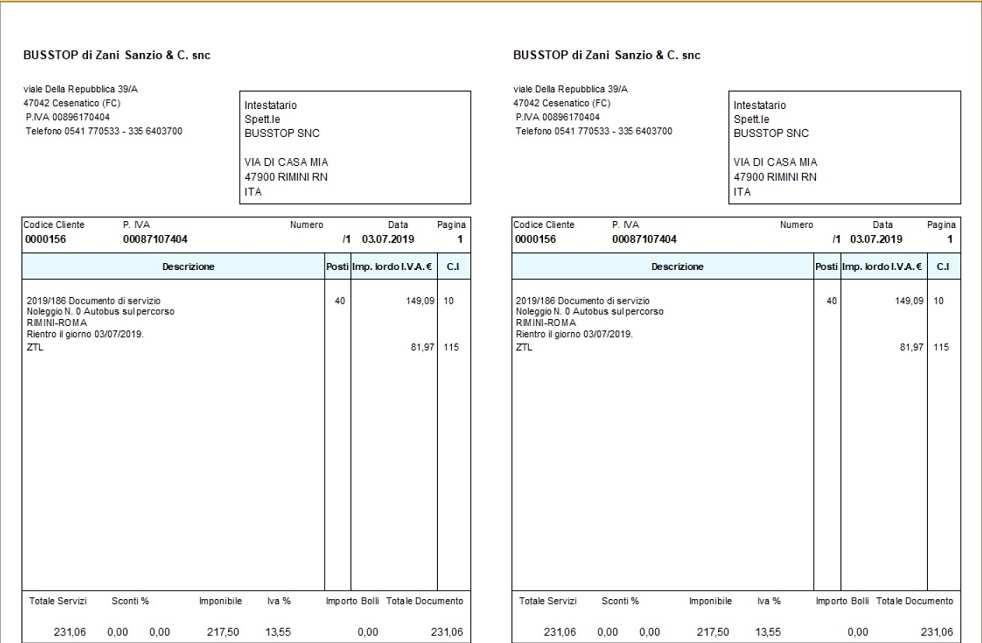Click 'VIA DI CASA MIA' in right copy
The height and width of the screenshot is (643, 982).
click(775, 162)
